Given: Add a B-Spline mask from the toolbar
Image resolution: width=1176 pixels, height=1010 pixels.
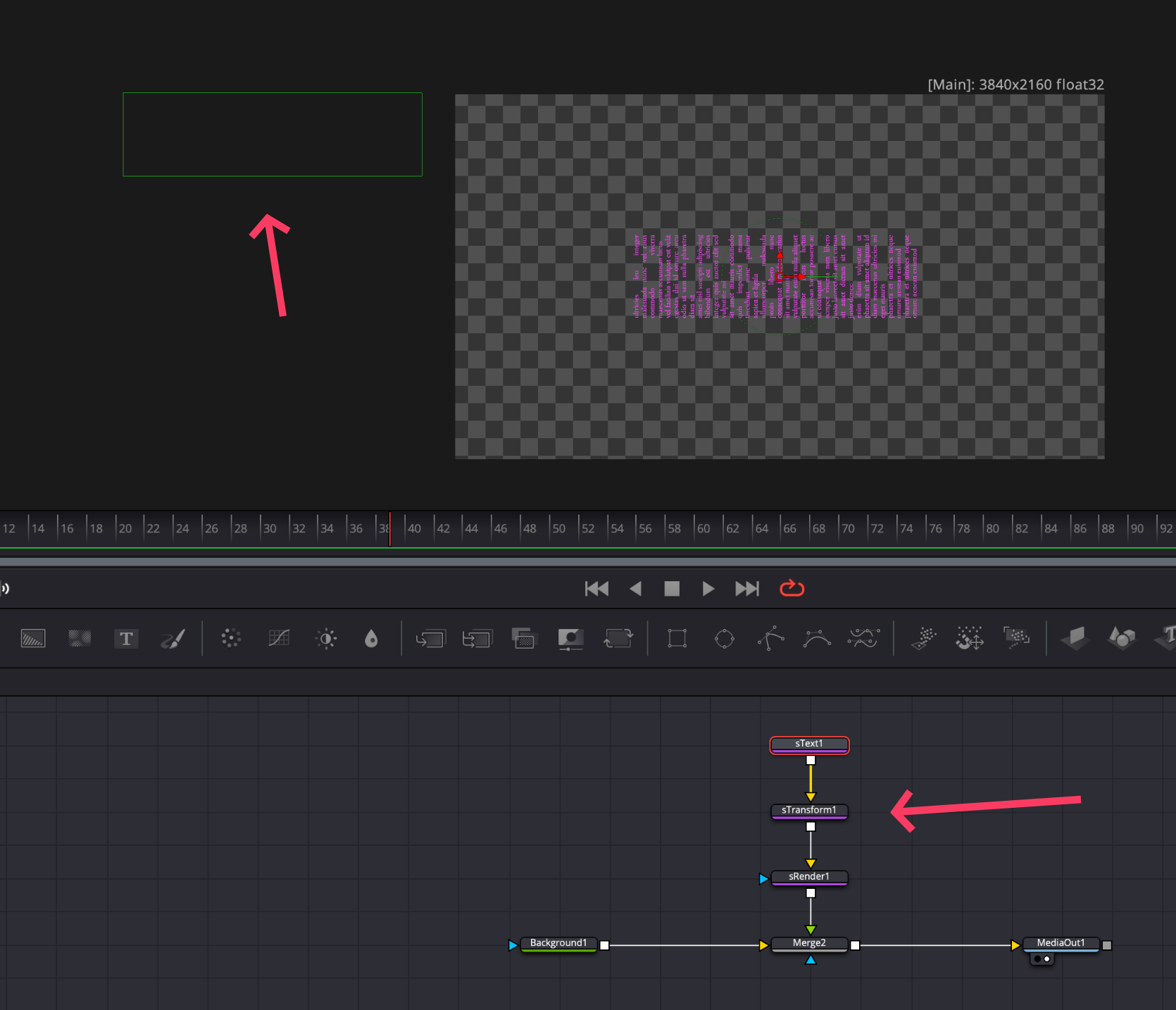Looking at the screenshot, I should (x=817, y=638).
